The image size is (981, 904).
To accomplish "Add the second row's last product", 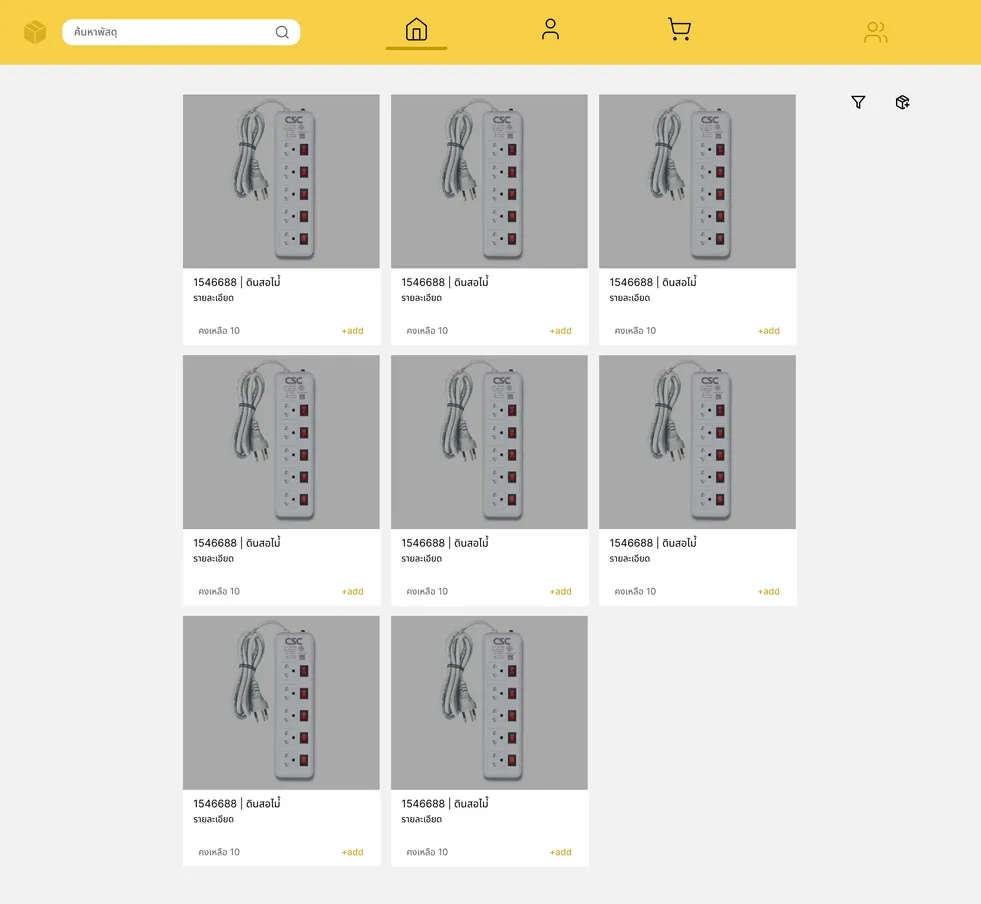I will click(x=768, y=591).
